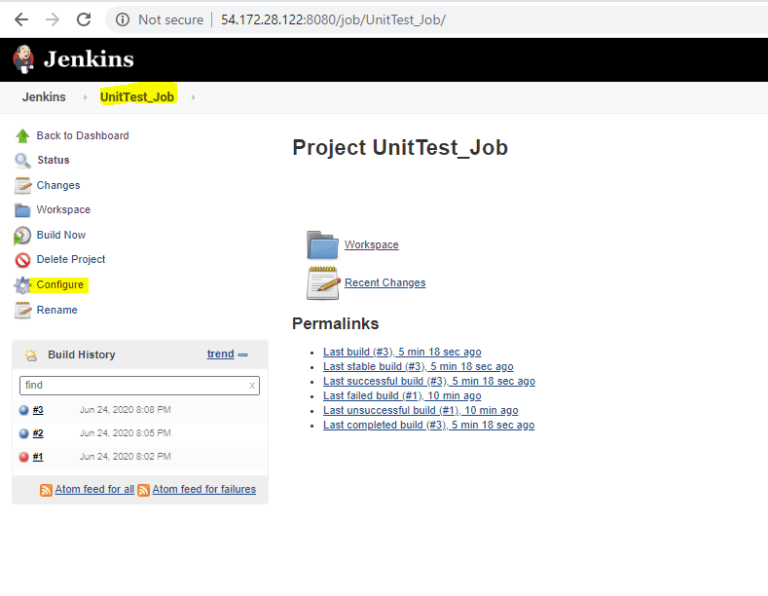Image resolution: width=768 pixels, height=596 pixels.
Task: Select Build Now in the sidebar
Action: pos(61,235)
